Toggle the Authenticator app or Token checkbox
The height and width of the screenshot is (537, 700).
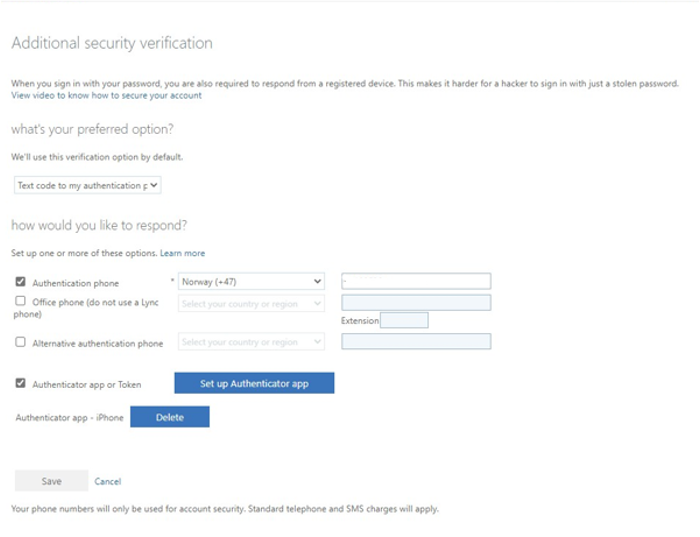tap(21, 383)
